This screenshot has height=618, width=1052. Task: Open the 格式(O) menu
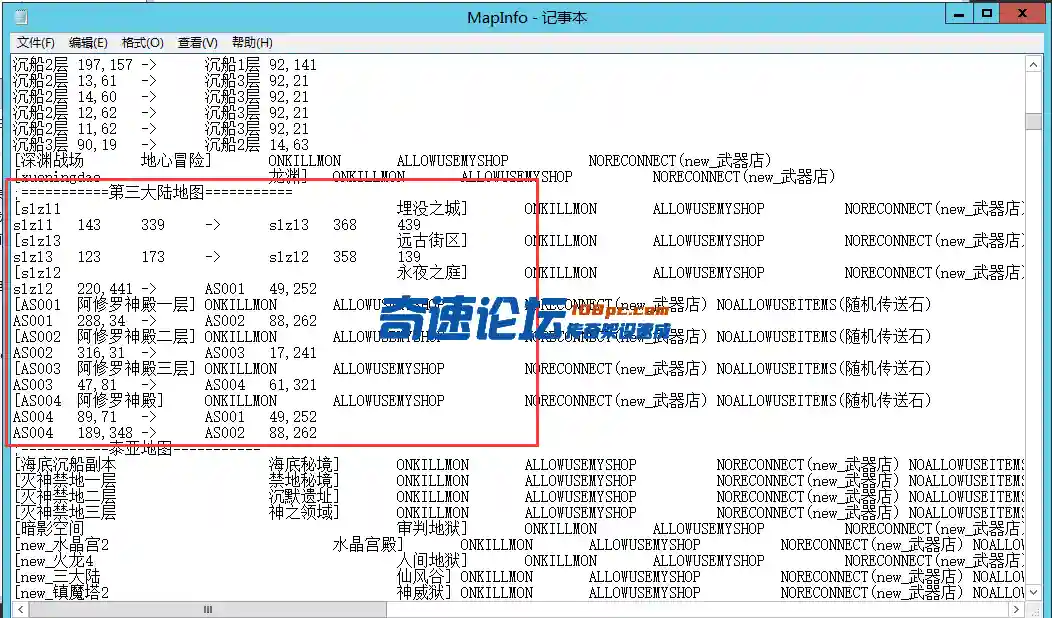(142, 42)
